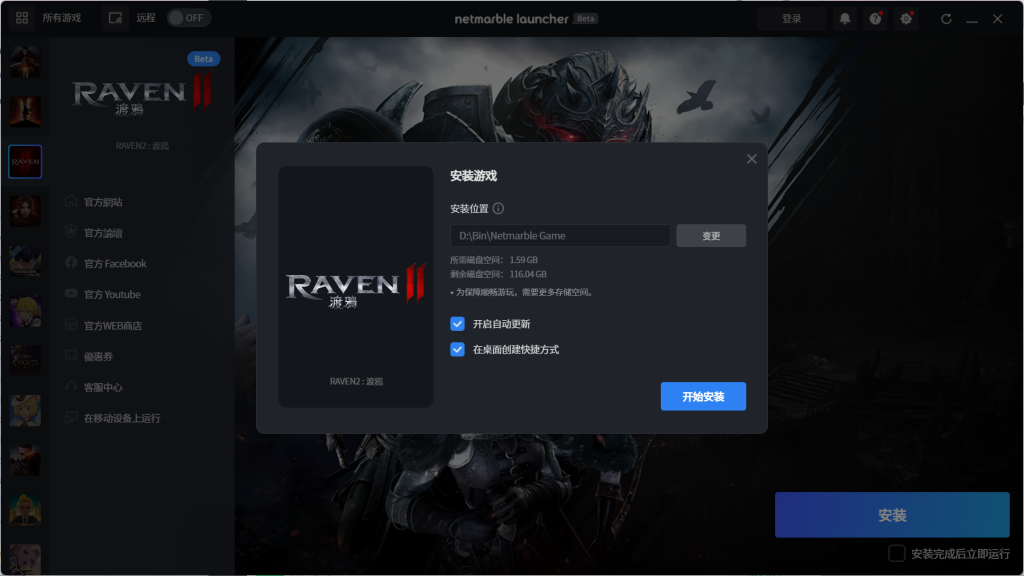This screenshot has height=576, width=1024.
Task: Select the red-haired woman game thumbnail
Action: tap(25, 211)
